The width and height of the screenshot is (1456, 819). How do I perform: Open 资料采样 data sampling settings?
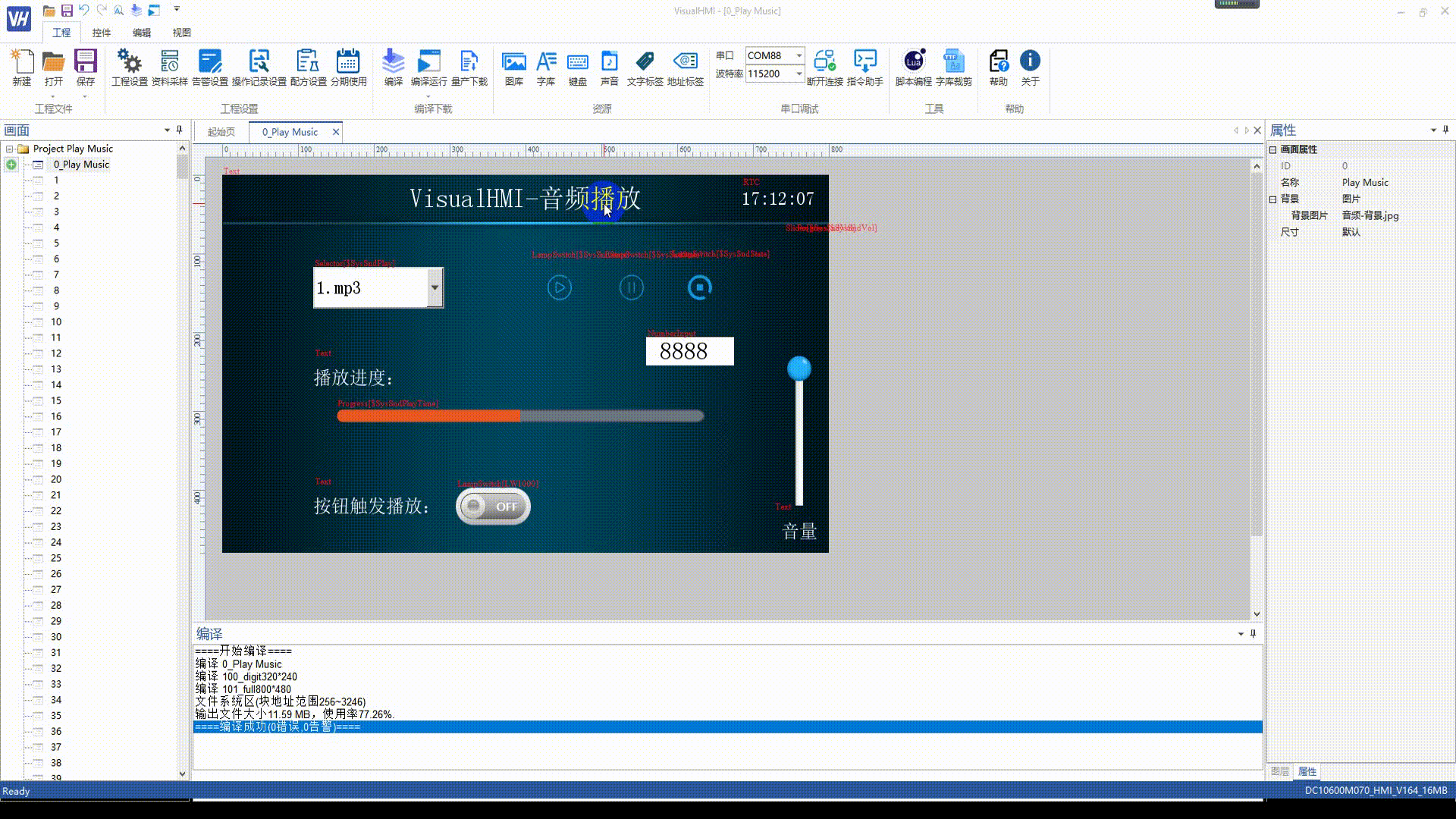coord(169,67)
